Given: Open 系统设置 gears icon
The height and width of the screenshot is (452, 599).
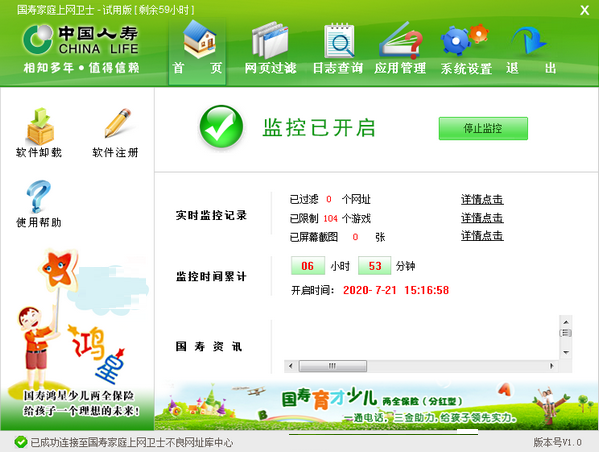Looking at the screenshot, I should [x=464, y=40].
